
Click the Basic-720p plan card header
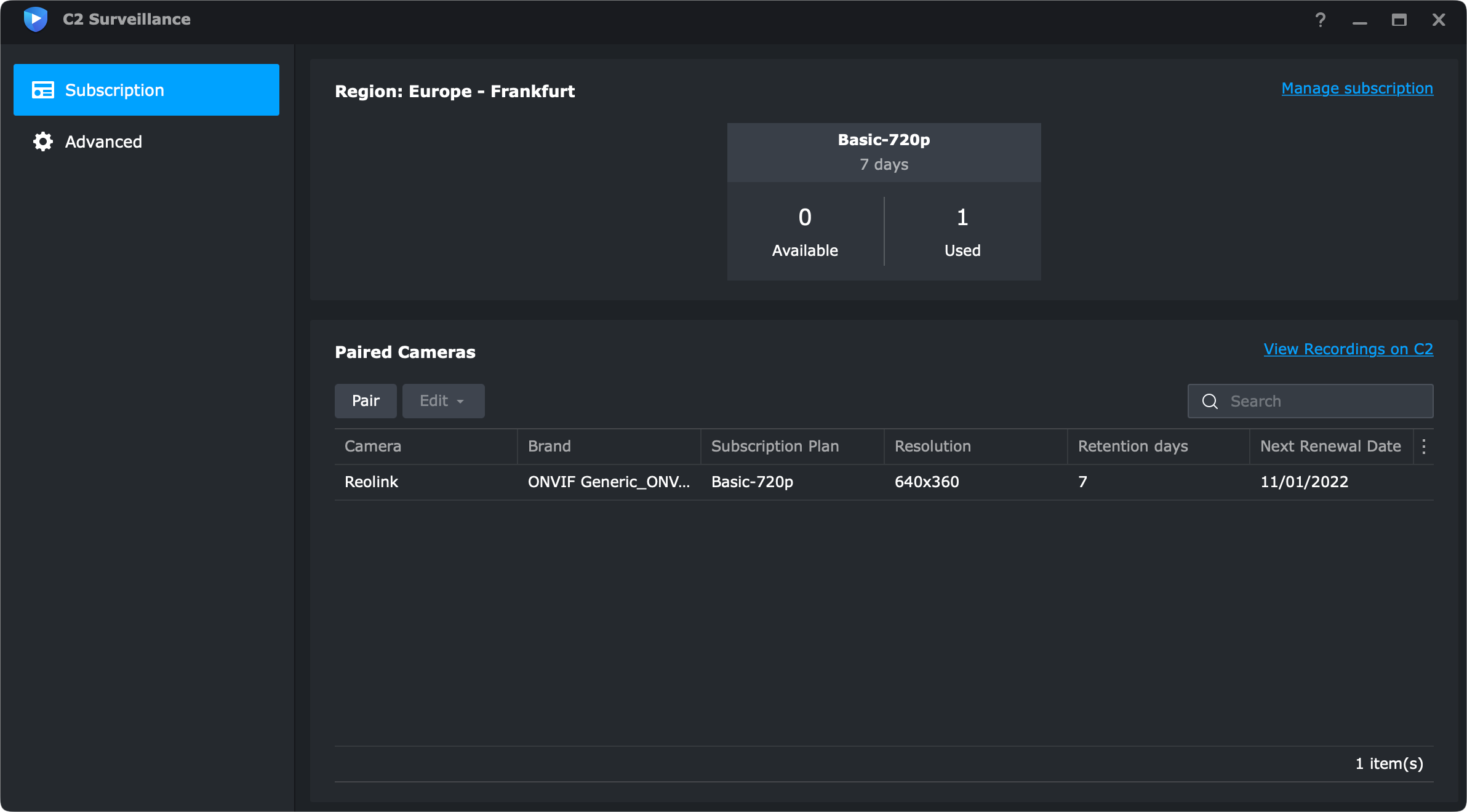point(884,153)
